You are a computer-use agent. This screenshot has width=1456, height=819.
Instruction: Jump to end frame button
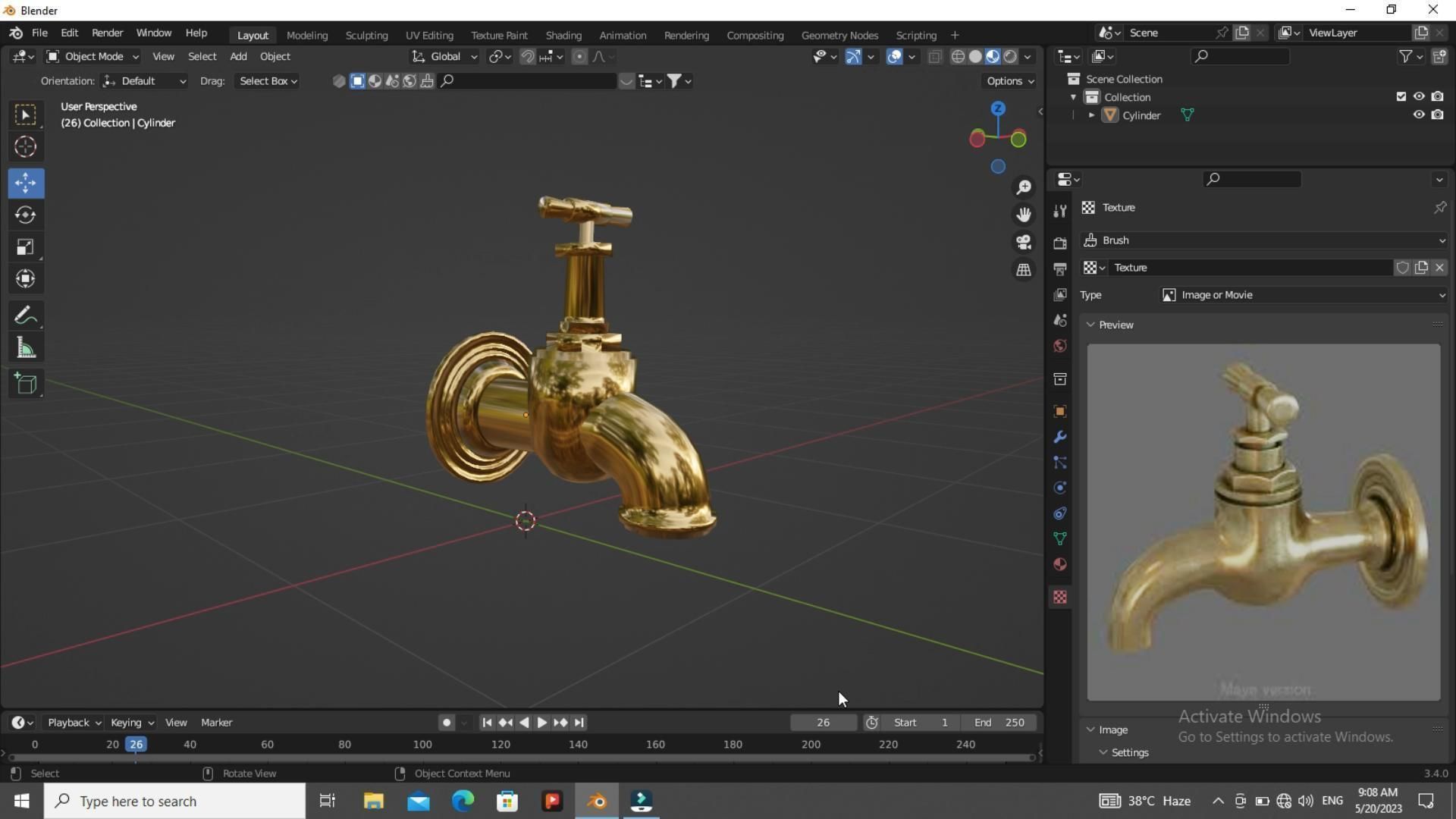pyautogui.click(x=579, y=723)
